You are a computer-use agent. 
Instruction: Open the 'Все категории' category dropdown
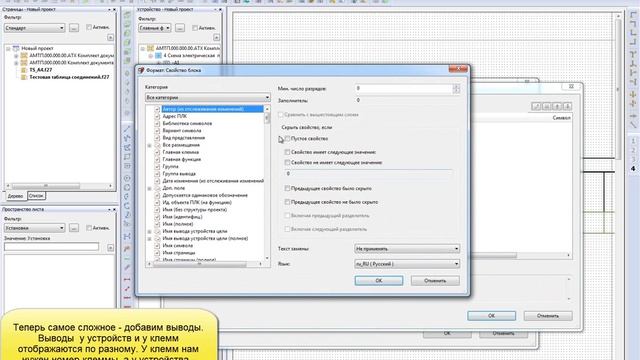tap(208, 98)
